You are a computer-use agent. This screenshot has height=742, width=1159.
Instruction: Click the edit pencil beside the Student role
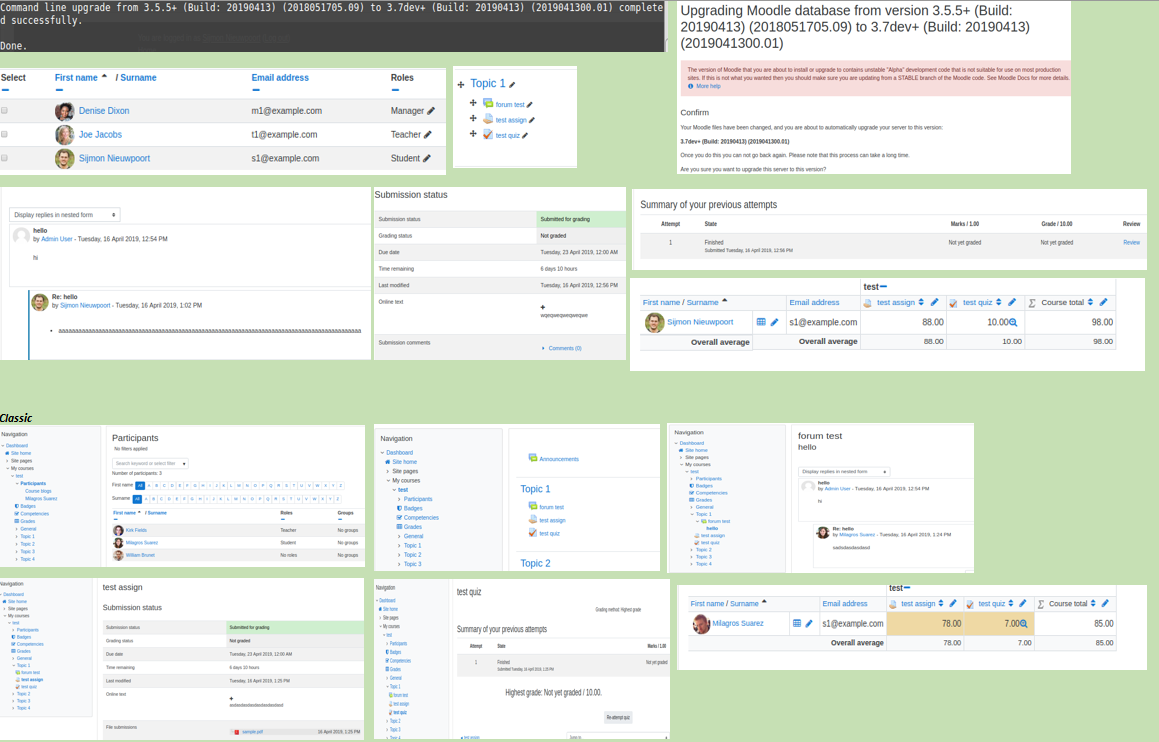(426, 158)
